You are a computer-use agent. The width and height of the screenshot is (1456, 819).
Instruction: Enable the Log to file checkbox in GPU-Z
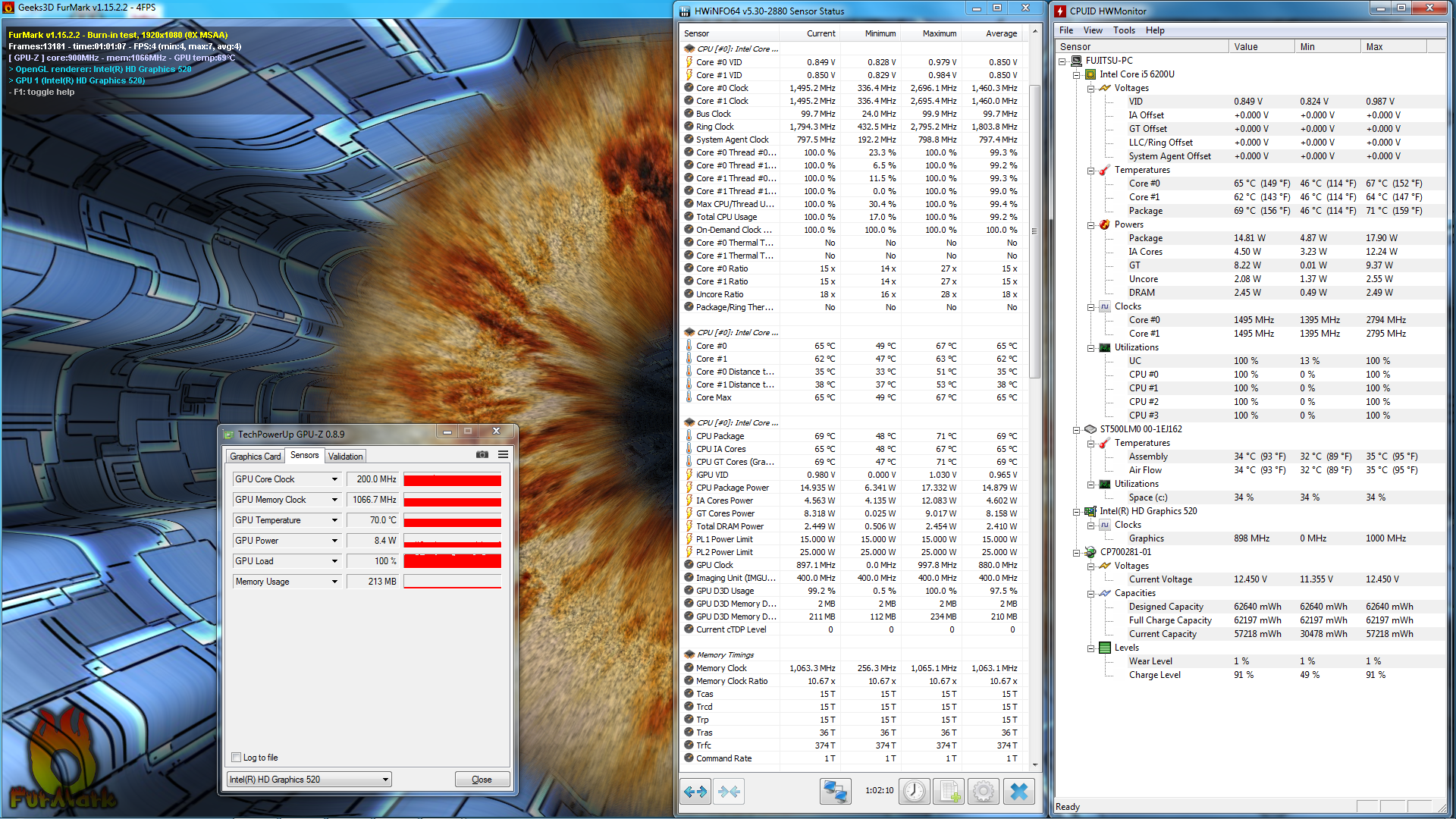(x=236, y=758)
